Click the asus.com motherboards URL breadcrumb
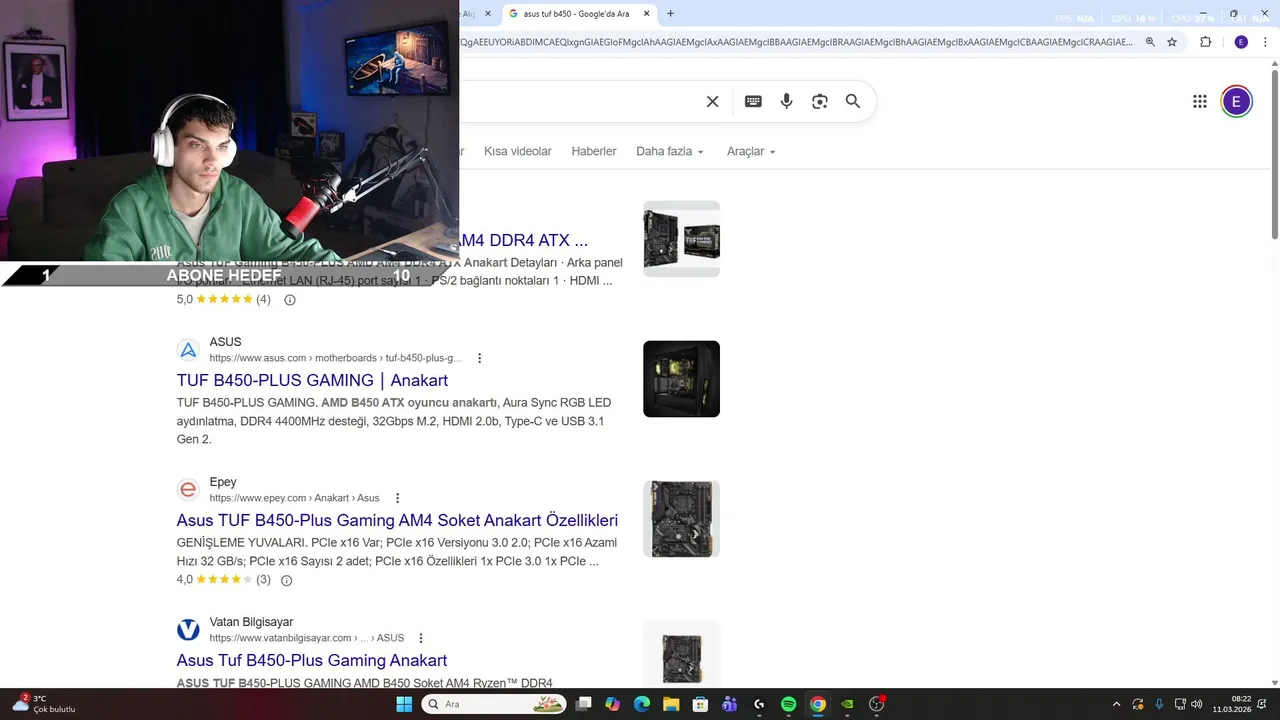The image size is (1280, 720). [335, 358]
